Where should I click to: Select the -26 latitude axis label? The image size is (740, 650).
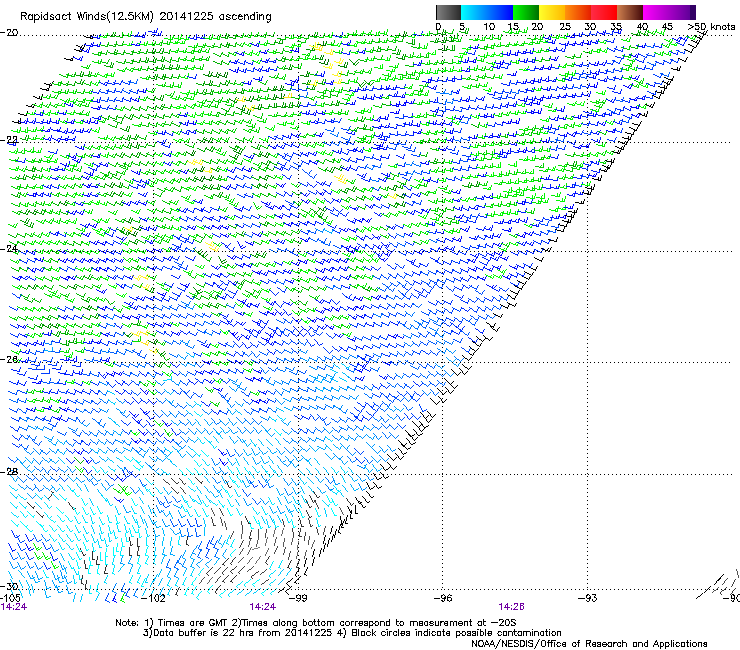pyautogui.click(x=9, y=359)
